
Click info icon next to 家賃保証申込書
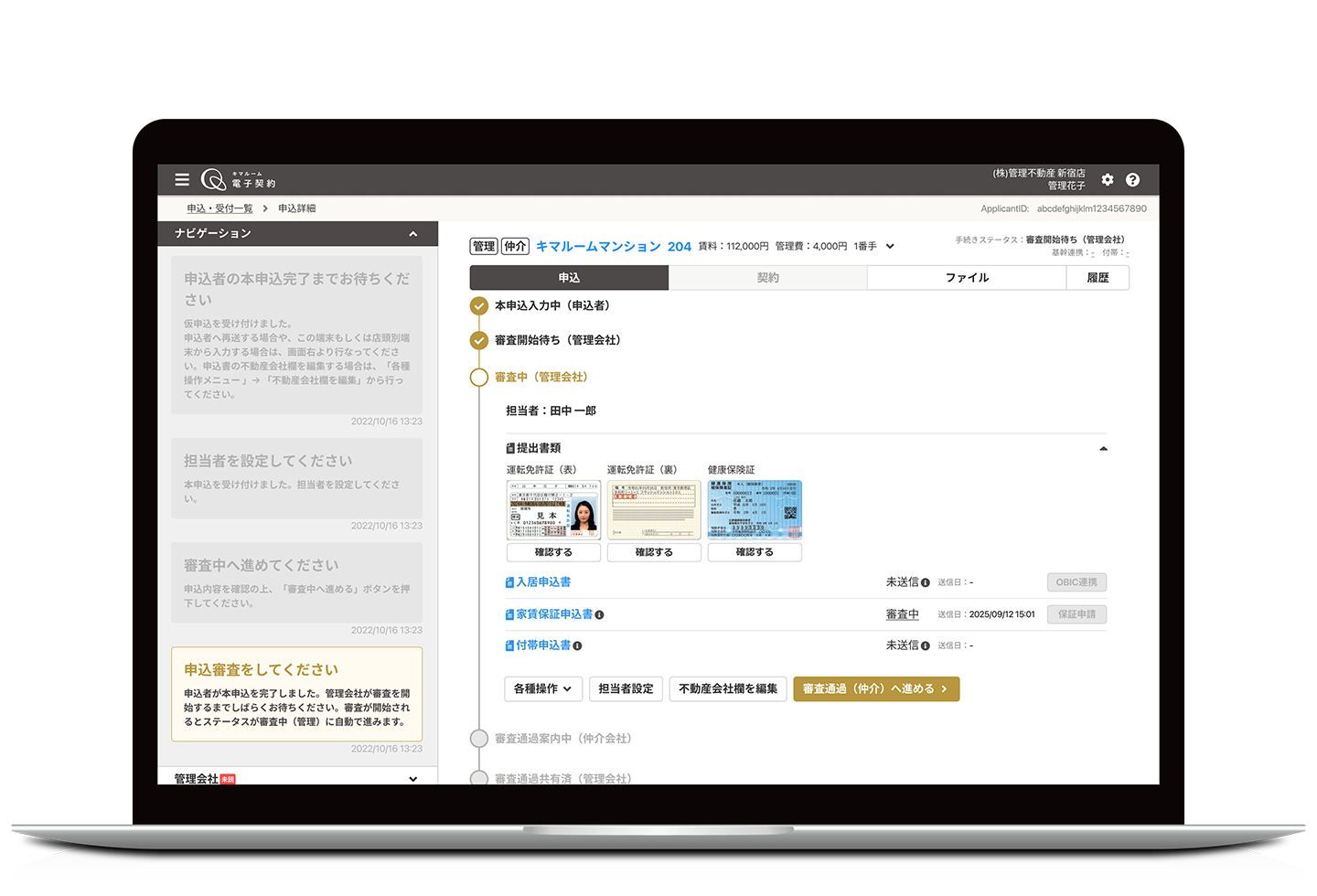click(x=599, y=615)
